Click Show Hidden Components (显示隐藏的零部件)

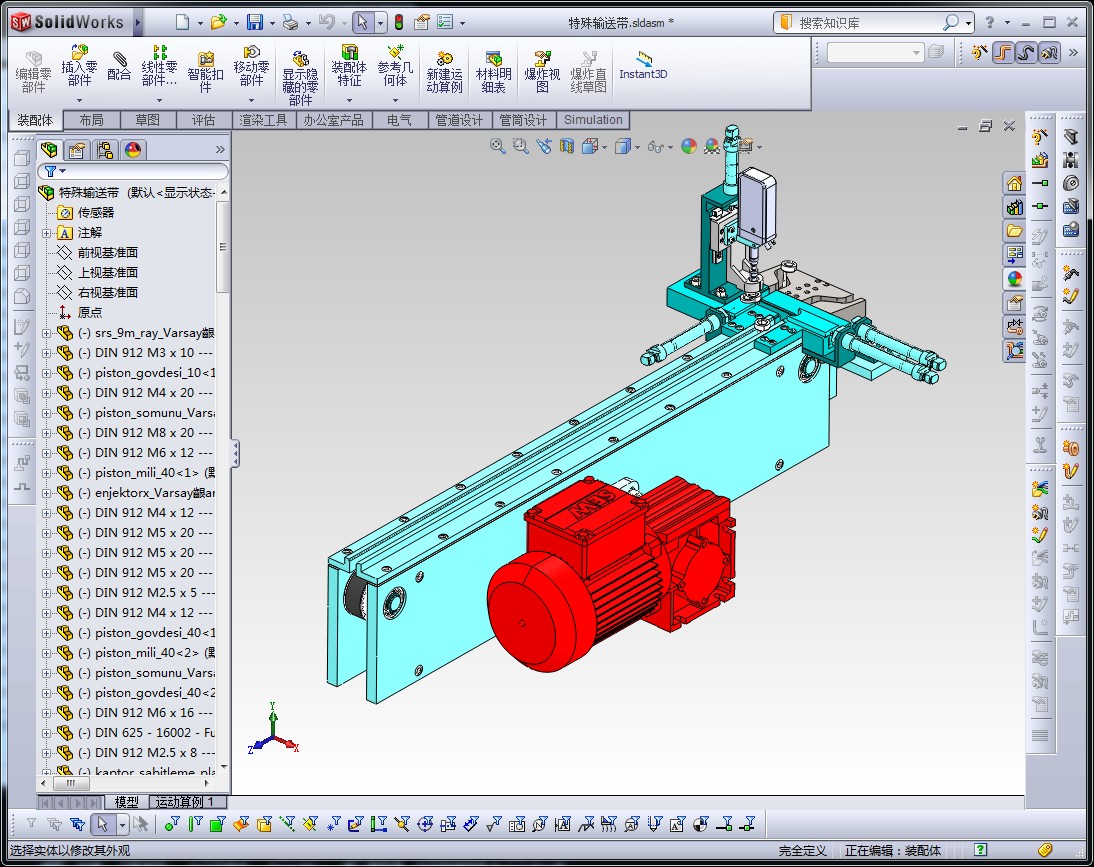[300, 77]
